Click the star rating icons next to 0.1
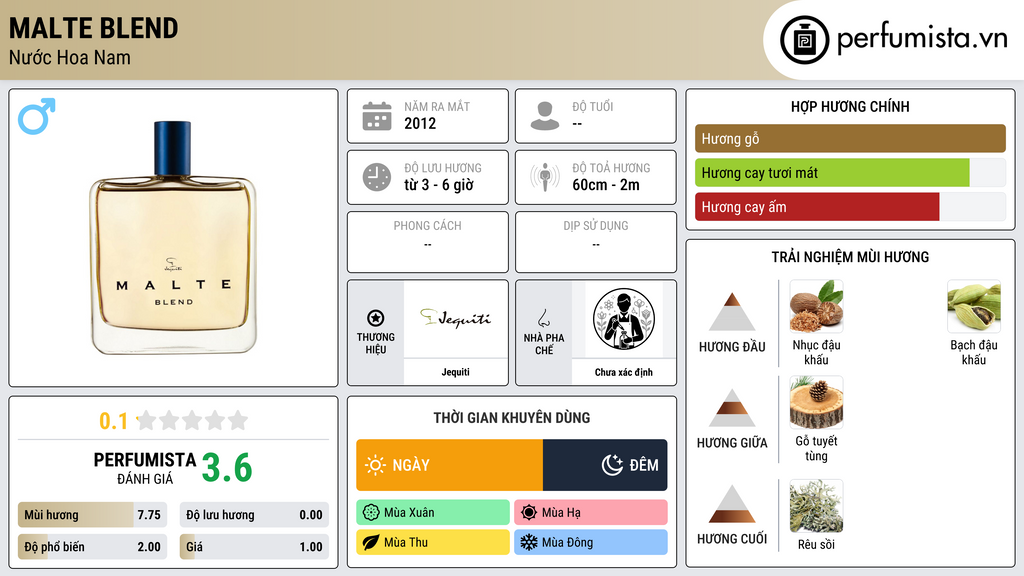 [x=192, y=420]
